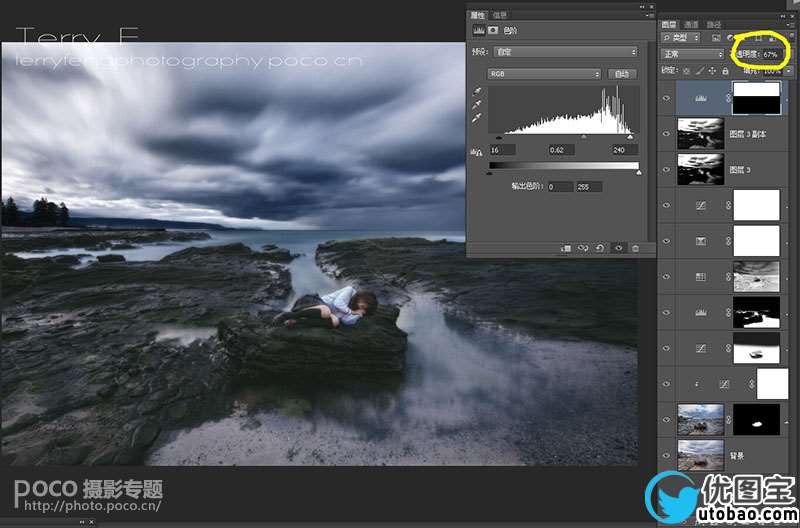The height and width of the screenshot is (528, 800).
Task: Click input white point slider under histogram
Action: [x=630, y=137]
